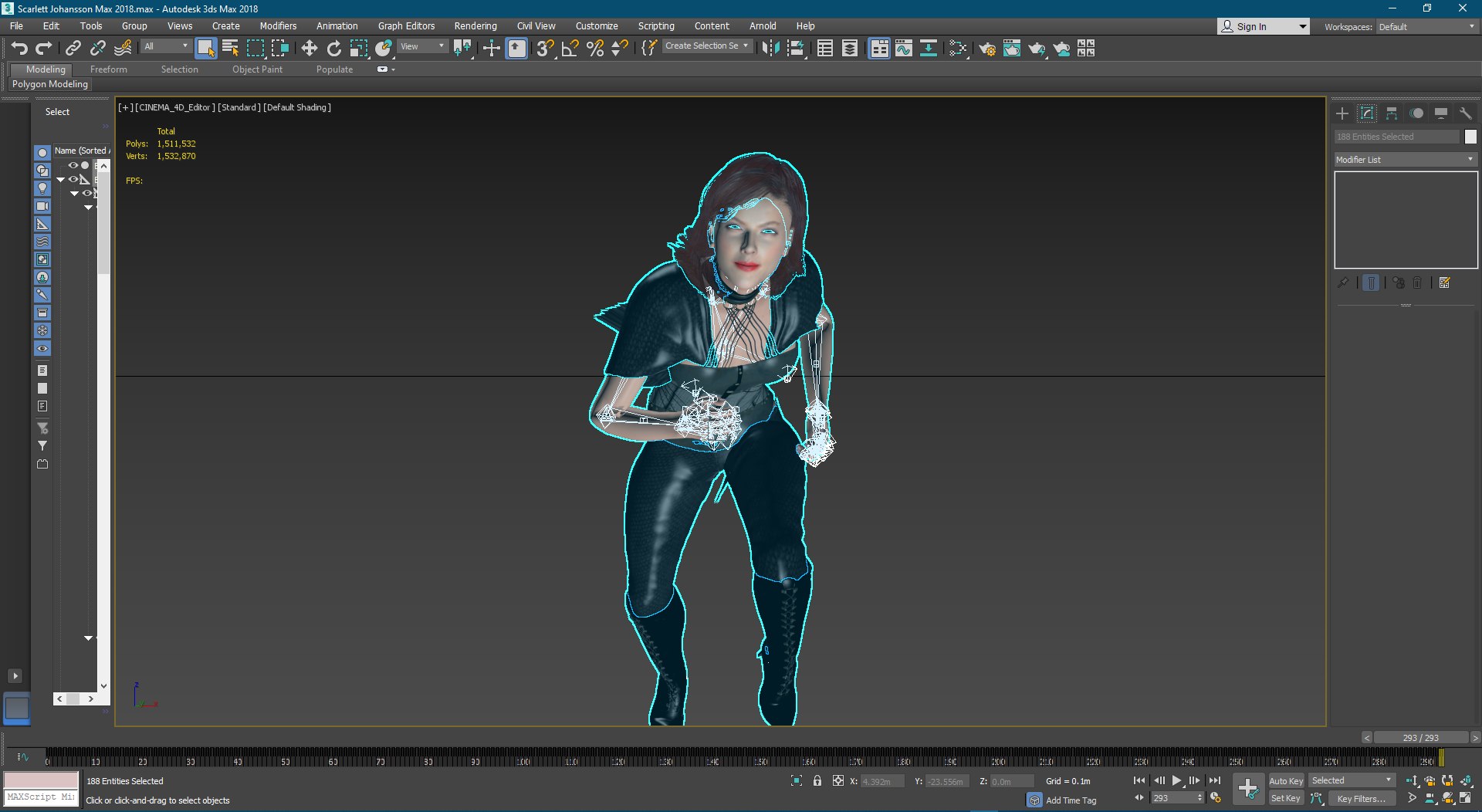Open the selection filter All dropdown

coord(166,46)
